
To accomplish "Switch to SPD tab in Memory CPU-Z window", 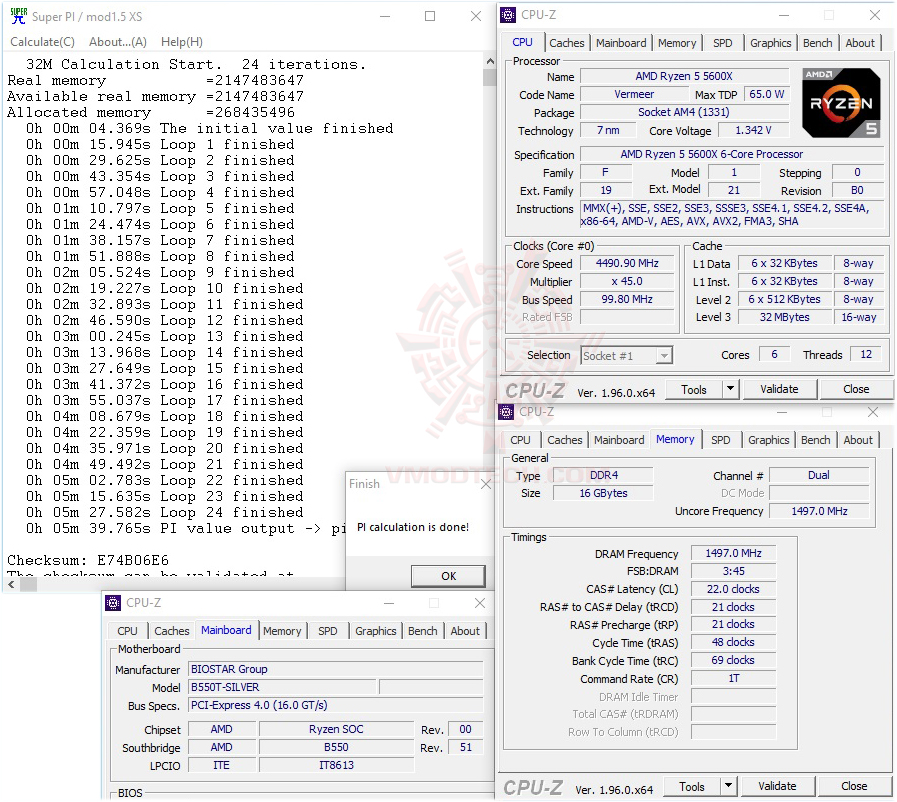I will pos(721,440).
